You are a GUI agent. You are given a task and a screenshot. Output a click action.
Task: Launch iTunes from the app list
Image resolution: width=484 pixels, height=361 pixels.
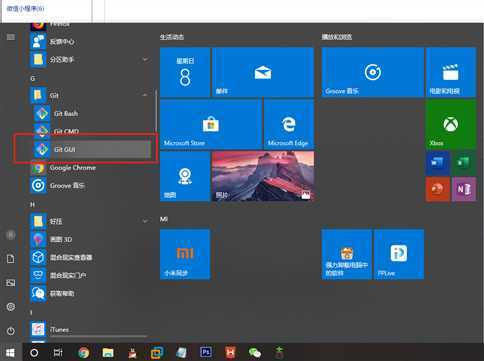(90, 329)
